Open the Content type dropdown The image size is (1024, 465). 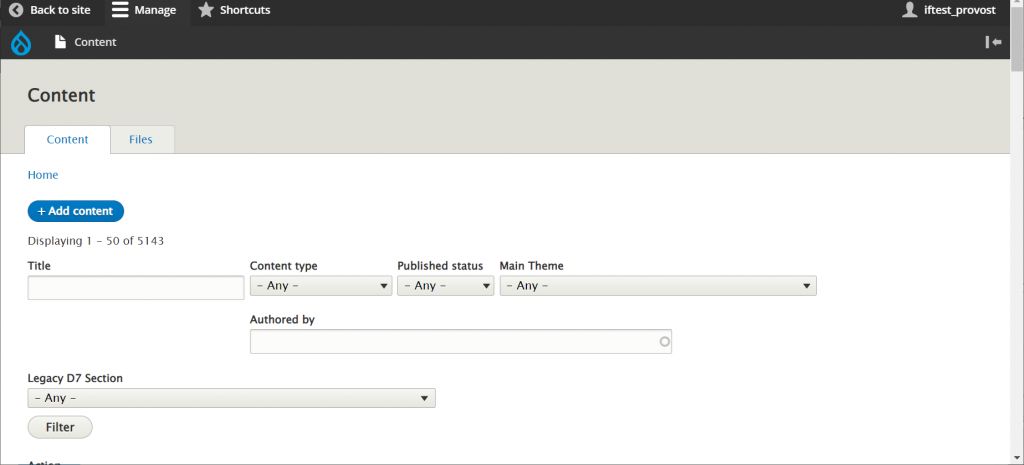(321, 286)
